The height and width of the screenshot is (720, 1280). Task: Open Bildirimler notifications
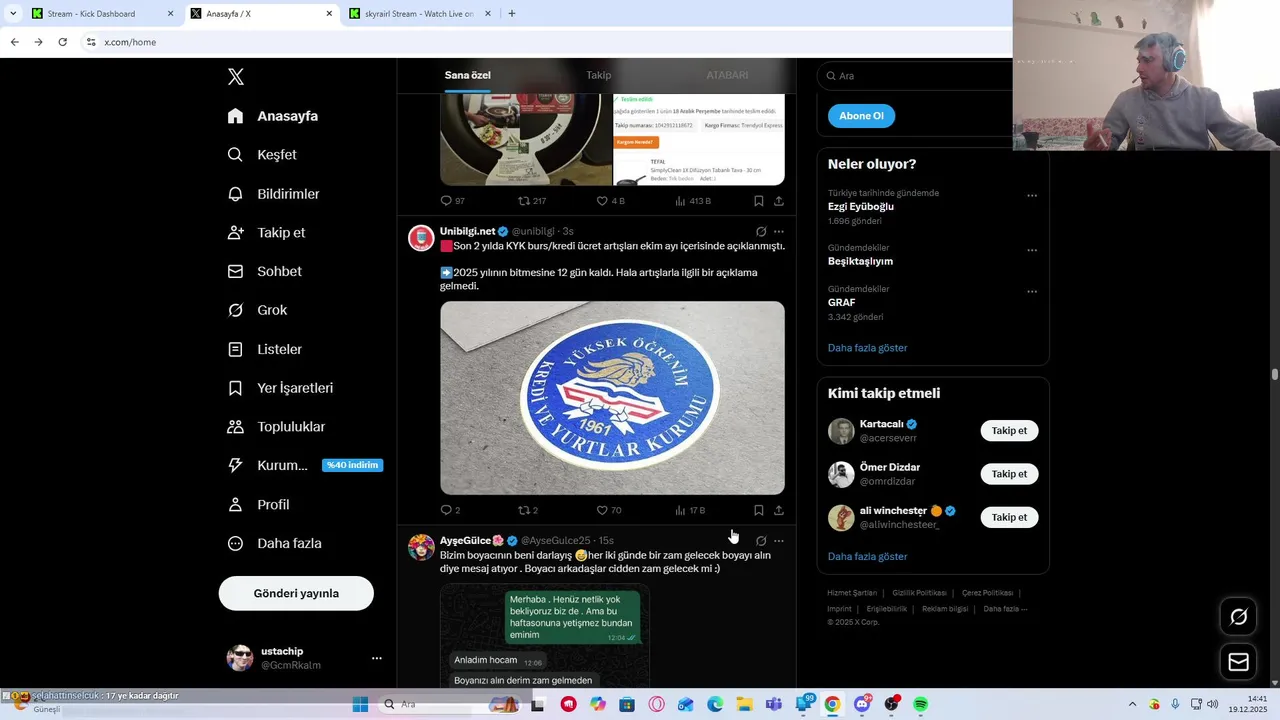point(273,194)
